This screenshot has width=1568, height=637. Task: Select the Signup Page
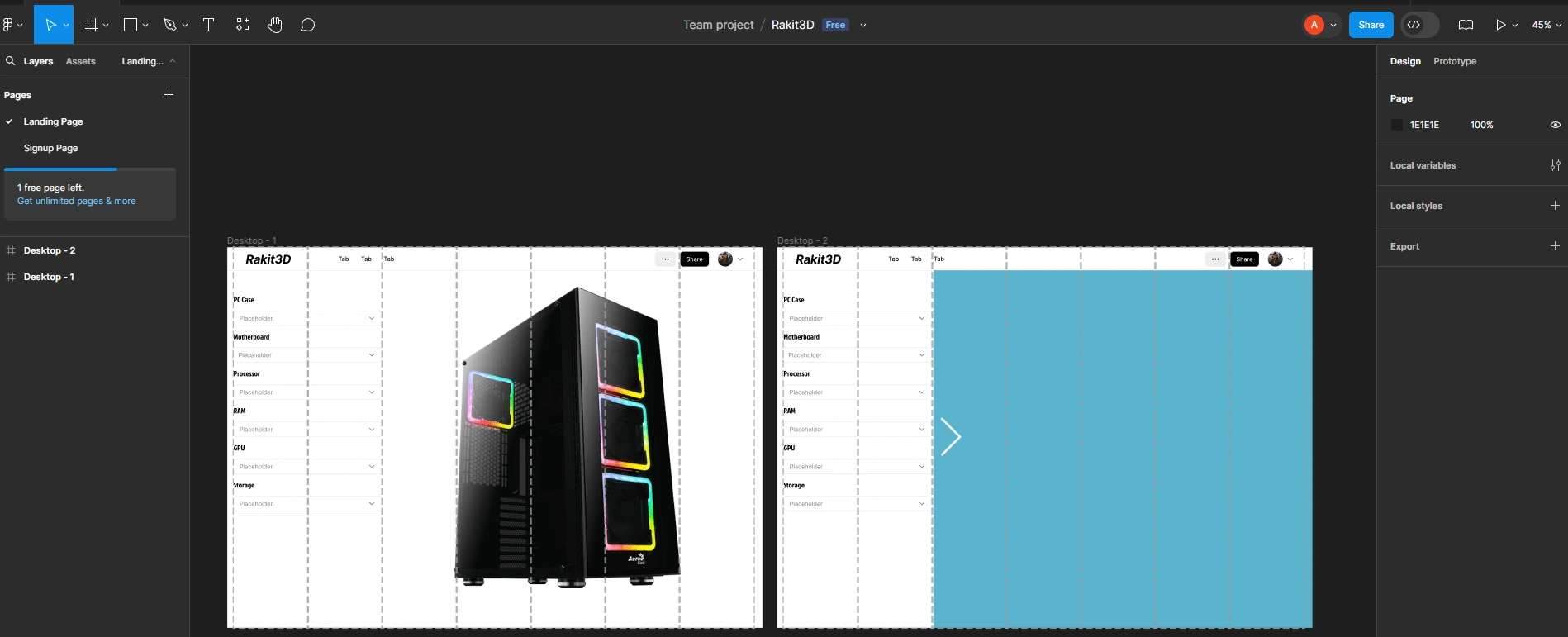[x=50, y=148]
